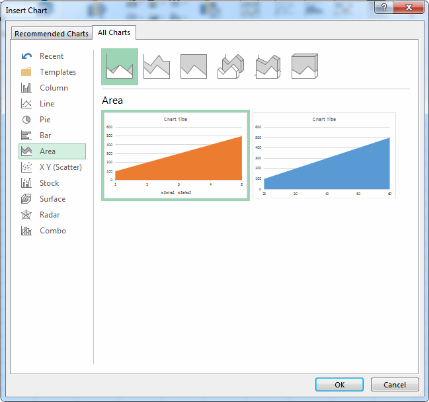The width and height of the screenshot is (429, 402).
Task: Switch to the Recommended Charts tab
Action: coord(52,34)
